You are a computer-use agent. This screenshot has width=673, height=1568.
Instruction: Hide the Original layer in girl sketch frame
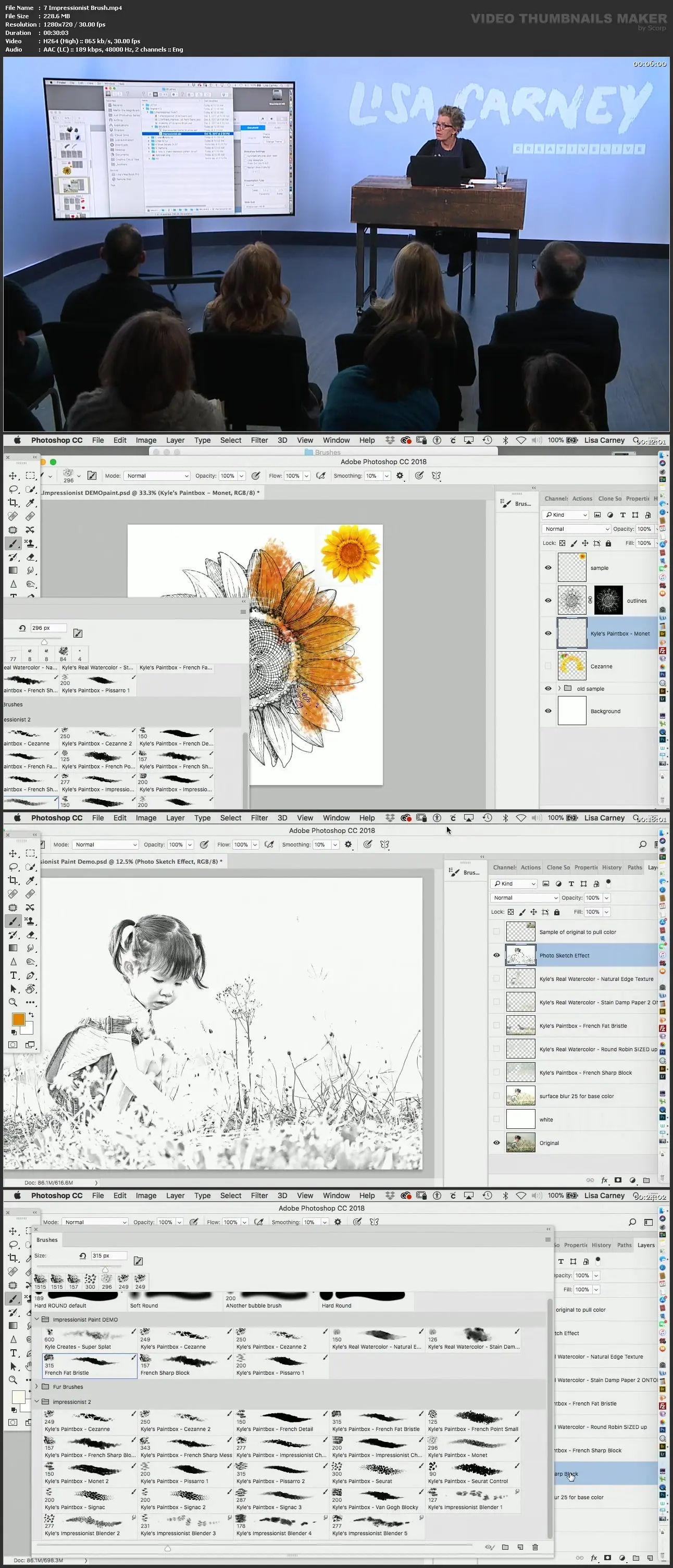coord(496,1142)
